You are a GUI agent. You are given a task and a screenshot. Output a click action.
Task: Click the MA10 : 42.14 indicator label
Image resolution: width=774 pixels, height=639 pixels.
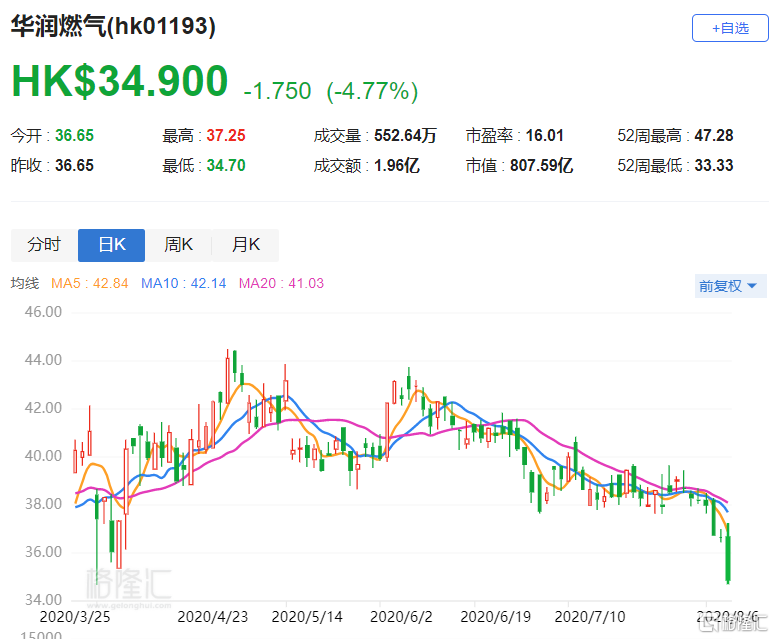click(x=184, y=283)
